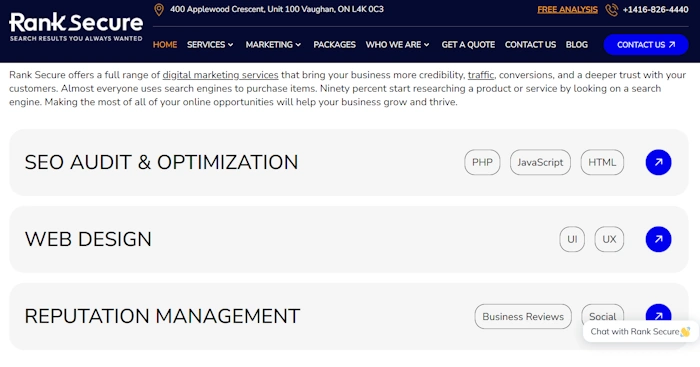Screen dimensions: 700x367
Task: Select the UI tag
Action: point(572,239)
